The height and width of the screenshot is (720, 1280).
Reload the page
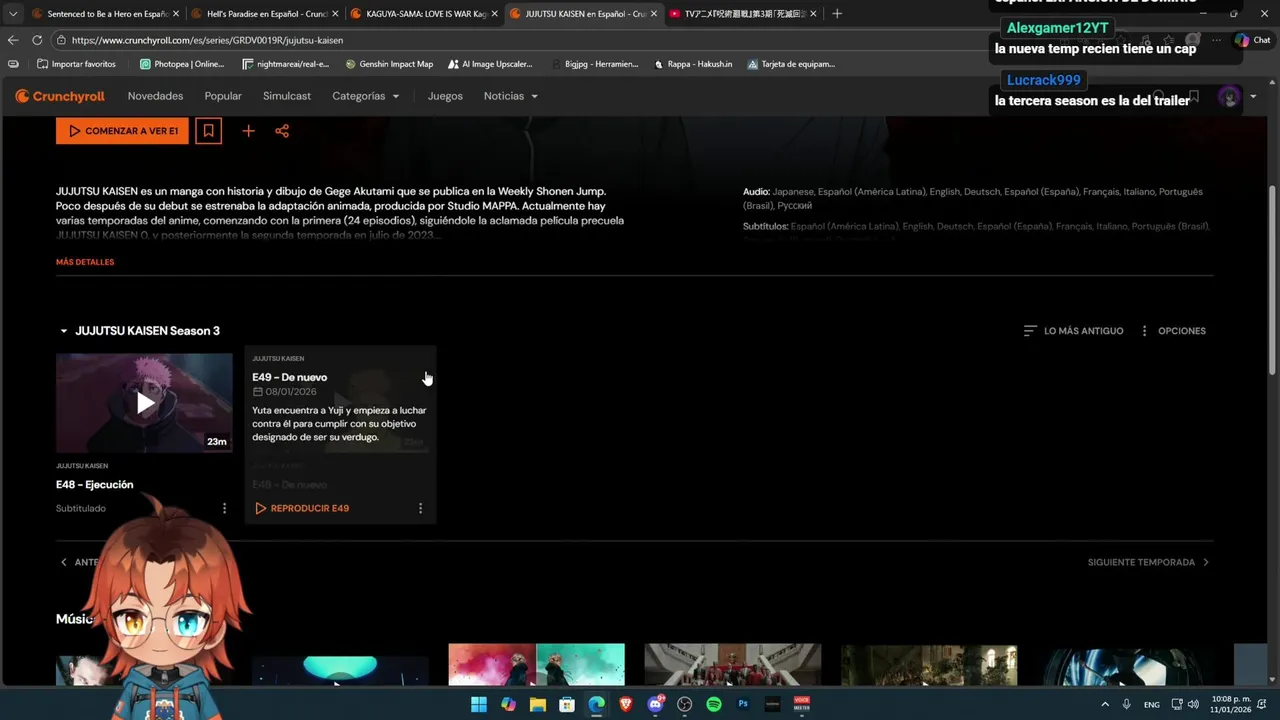coord(37,40)
